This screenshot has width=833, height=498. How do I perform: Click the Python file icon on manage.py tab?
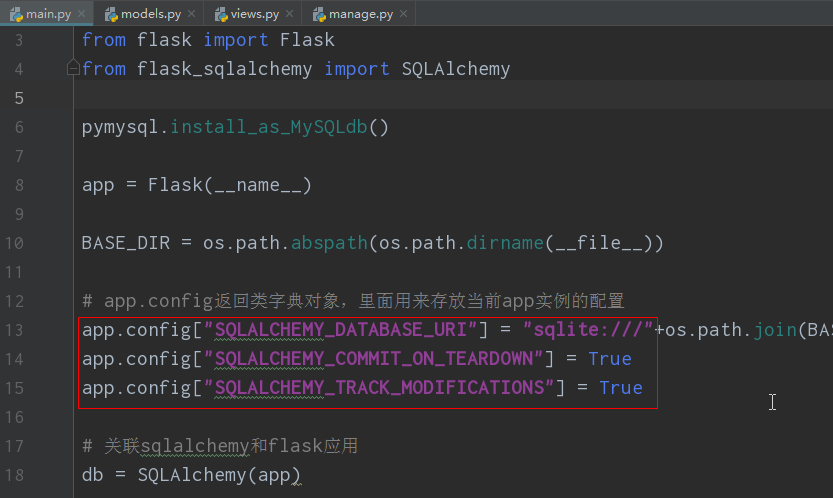pos(319,14)
